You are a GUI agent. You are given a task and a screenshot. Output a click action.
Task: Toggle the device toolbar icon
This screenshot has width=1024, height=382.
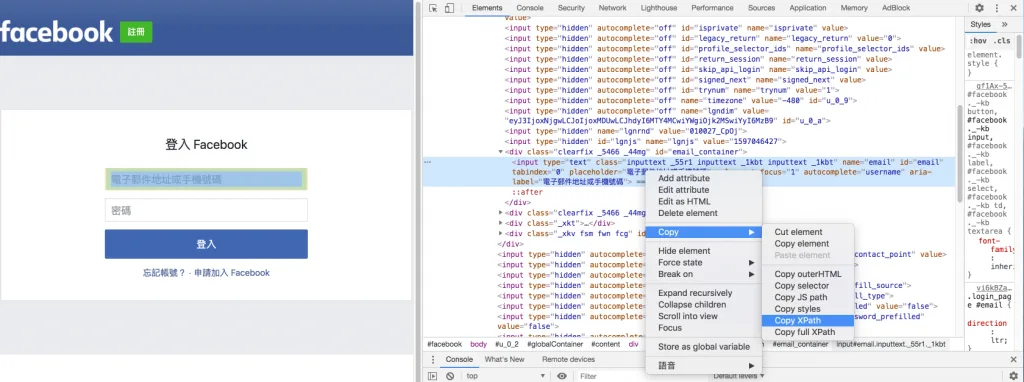click(x=449, y=8)
